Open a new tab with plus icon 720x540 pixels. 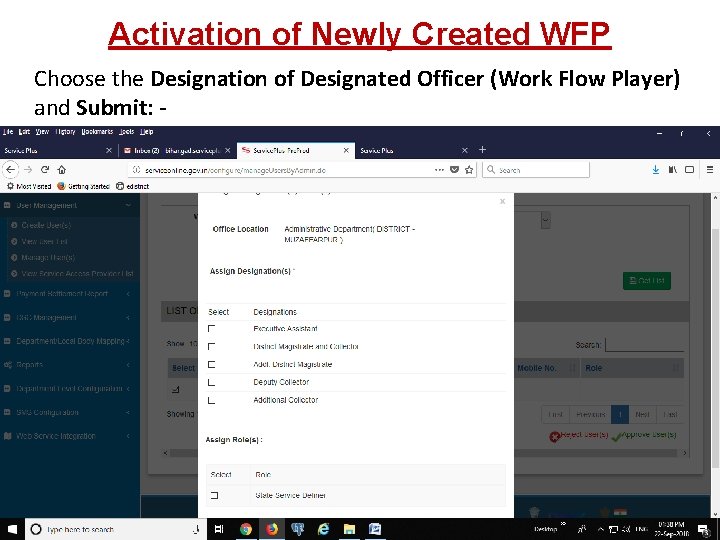(x=482, y=150)
